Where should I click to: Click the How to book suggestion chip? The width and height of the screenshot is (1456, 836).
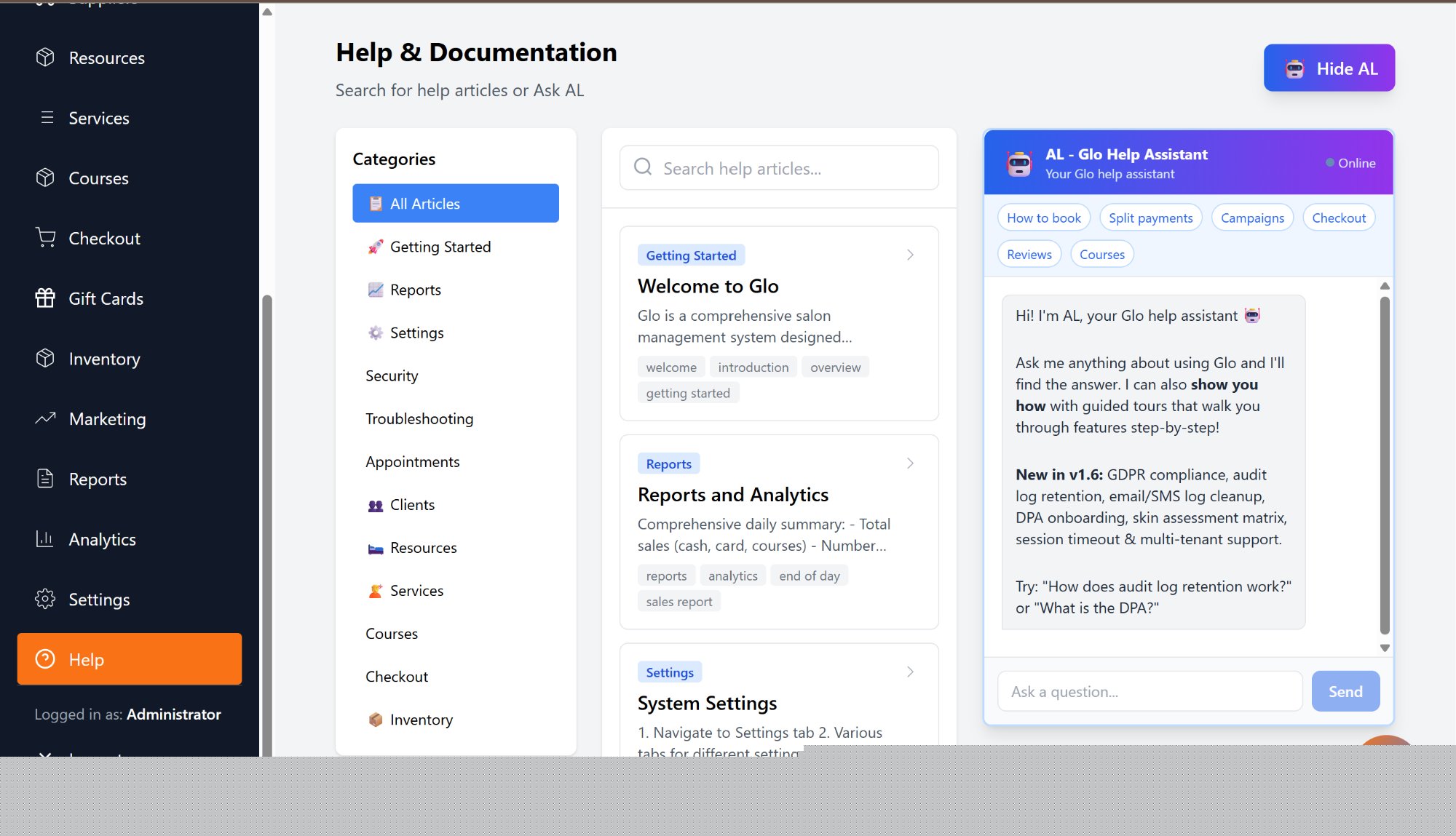point(1043,218)
